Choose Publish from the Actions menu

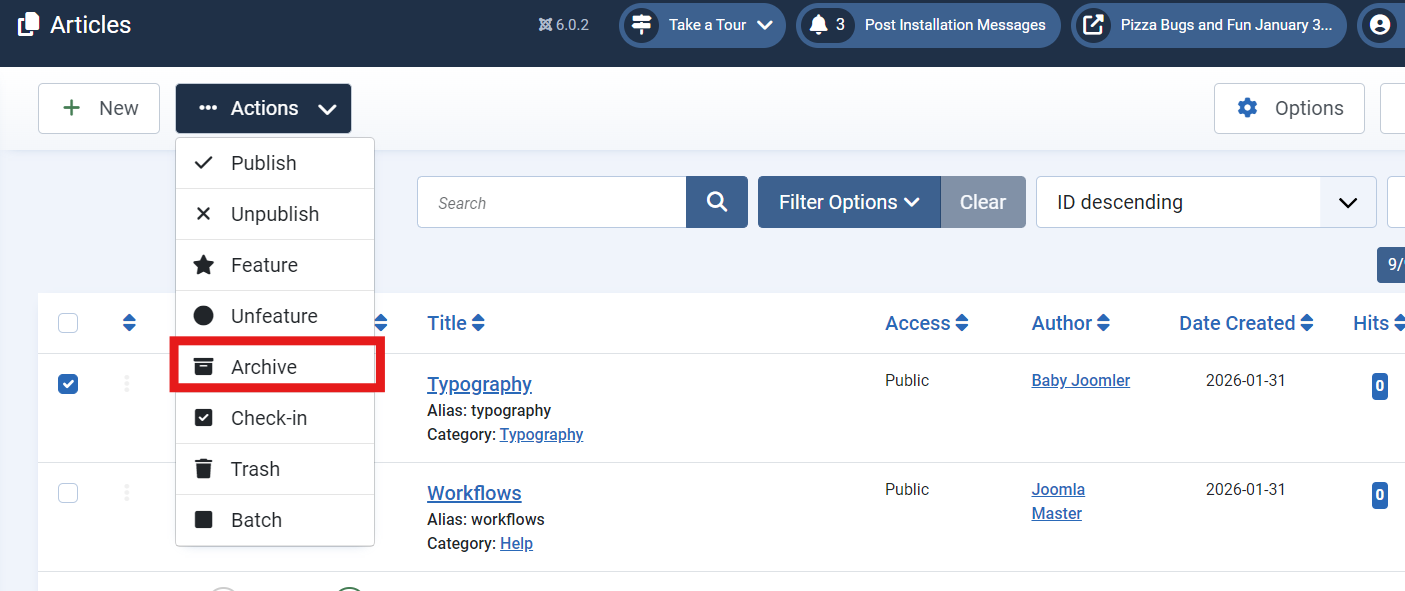click(275, 163)
